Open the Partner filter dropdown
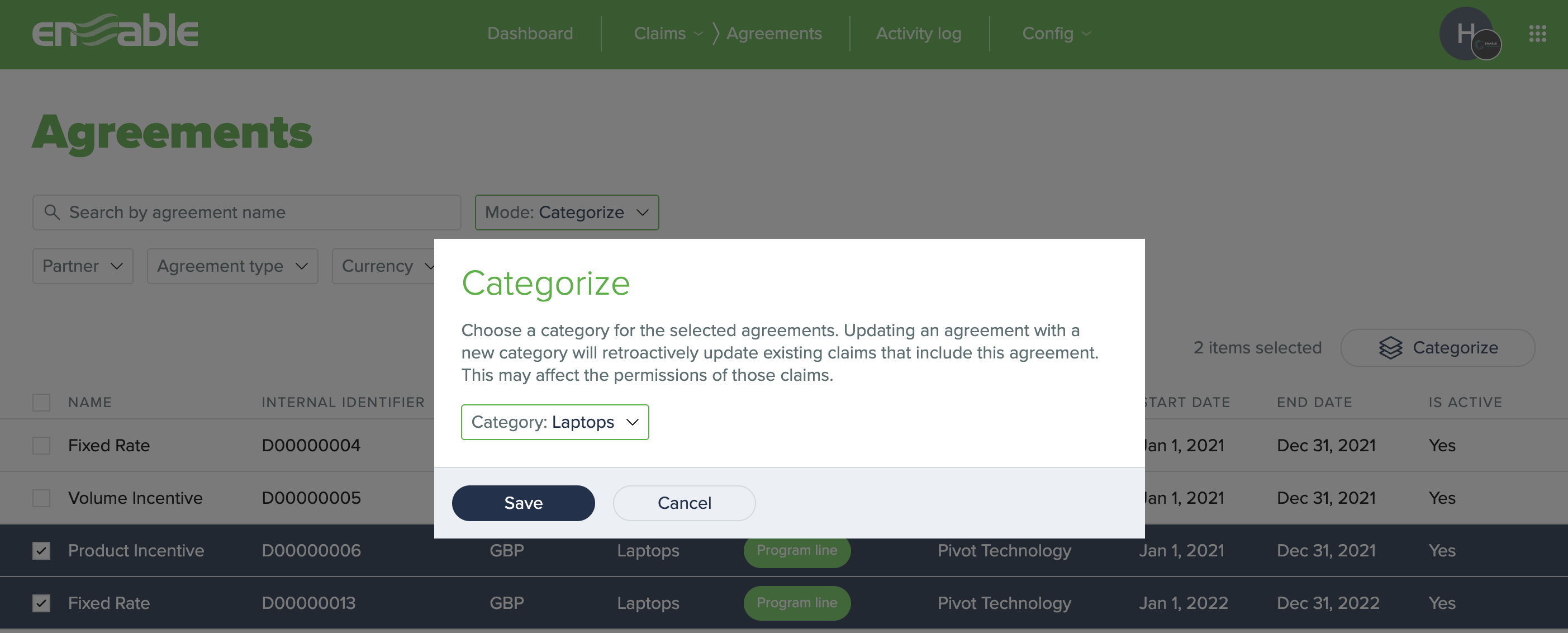The height and width of the screenshot is (633, 1568). coord(82,266)
